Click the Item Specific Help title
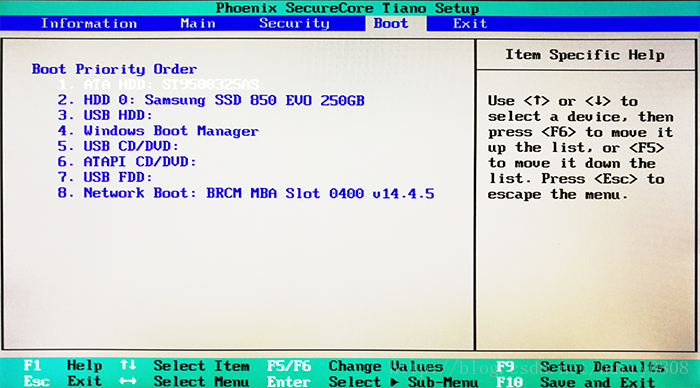 pyautogui.click(x=585, y=55)
